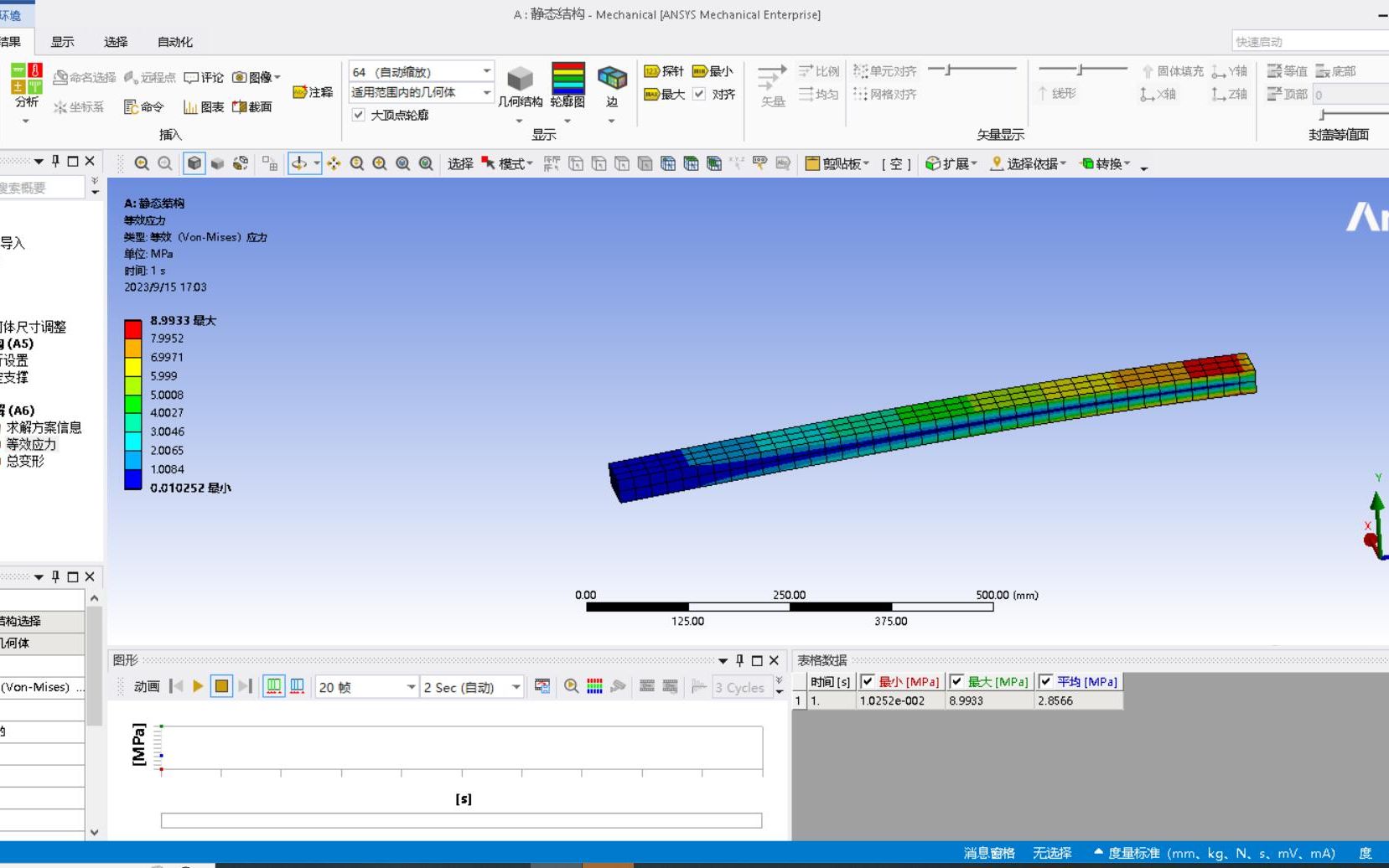This screenshot has width=1389, height=868.
Task: Uncheck the 最小 [MPa] column checkbox
Action: coord(868,681)
